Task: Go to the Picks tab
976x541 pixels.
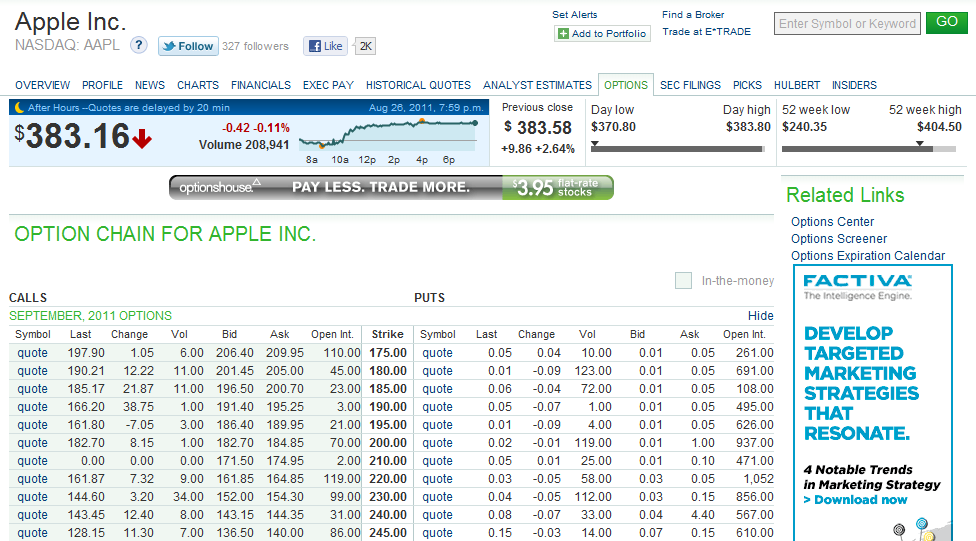Action: [x=747, y=85]
